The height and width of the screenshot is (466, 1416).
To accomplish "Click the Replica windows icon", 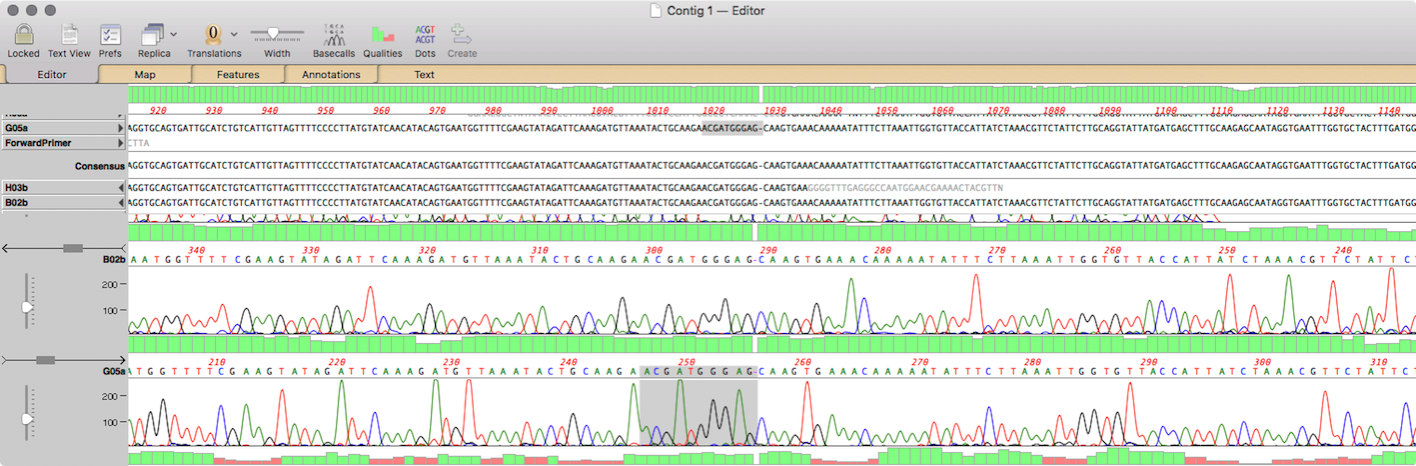I will click(152, 36).
